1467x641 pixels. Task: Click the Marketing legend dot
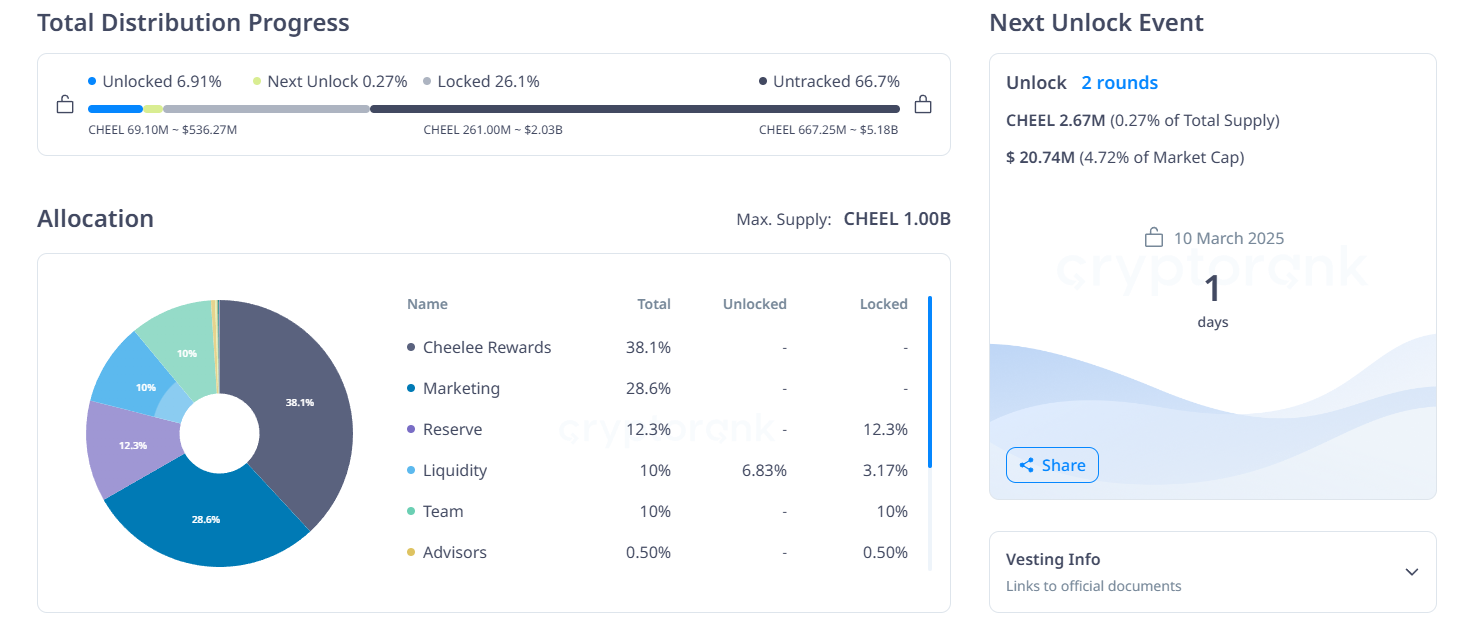coord(411,388)
